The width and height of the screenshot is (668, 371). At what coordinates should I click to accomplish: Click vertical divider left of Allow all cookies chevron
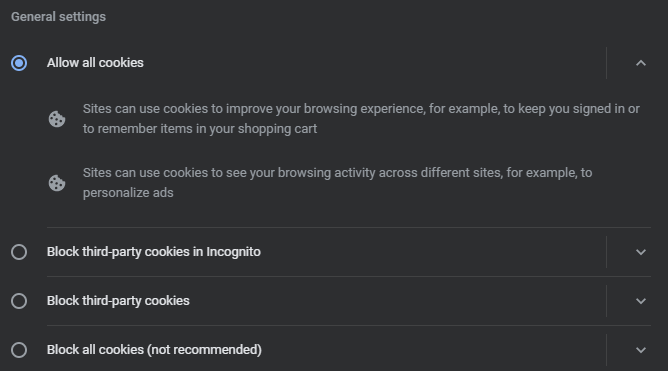tap(606, 63)
